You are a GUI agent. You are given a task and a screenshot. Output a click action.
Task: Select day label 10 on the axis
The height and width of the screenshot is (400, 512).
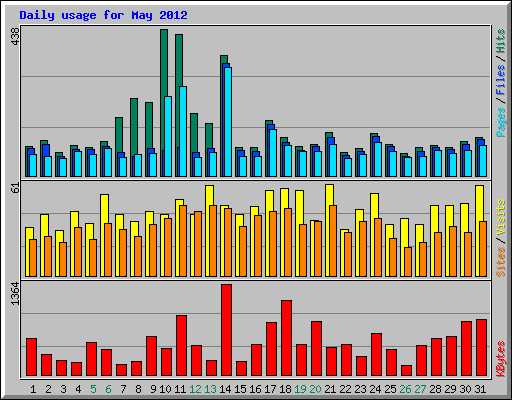pyautogui.click(x=165, y=389)
